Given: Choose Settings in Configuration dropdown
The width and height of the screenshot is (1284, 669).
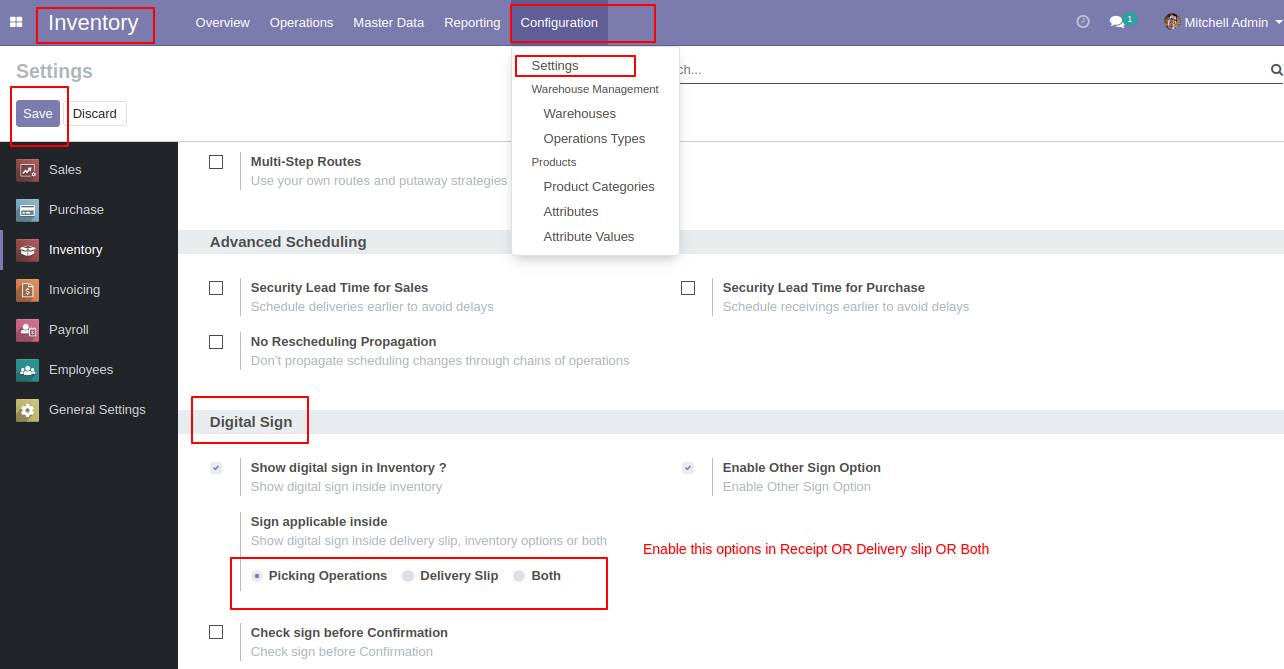Looking at the screenshot, I should (555, 66).
